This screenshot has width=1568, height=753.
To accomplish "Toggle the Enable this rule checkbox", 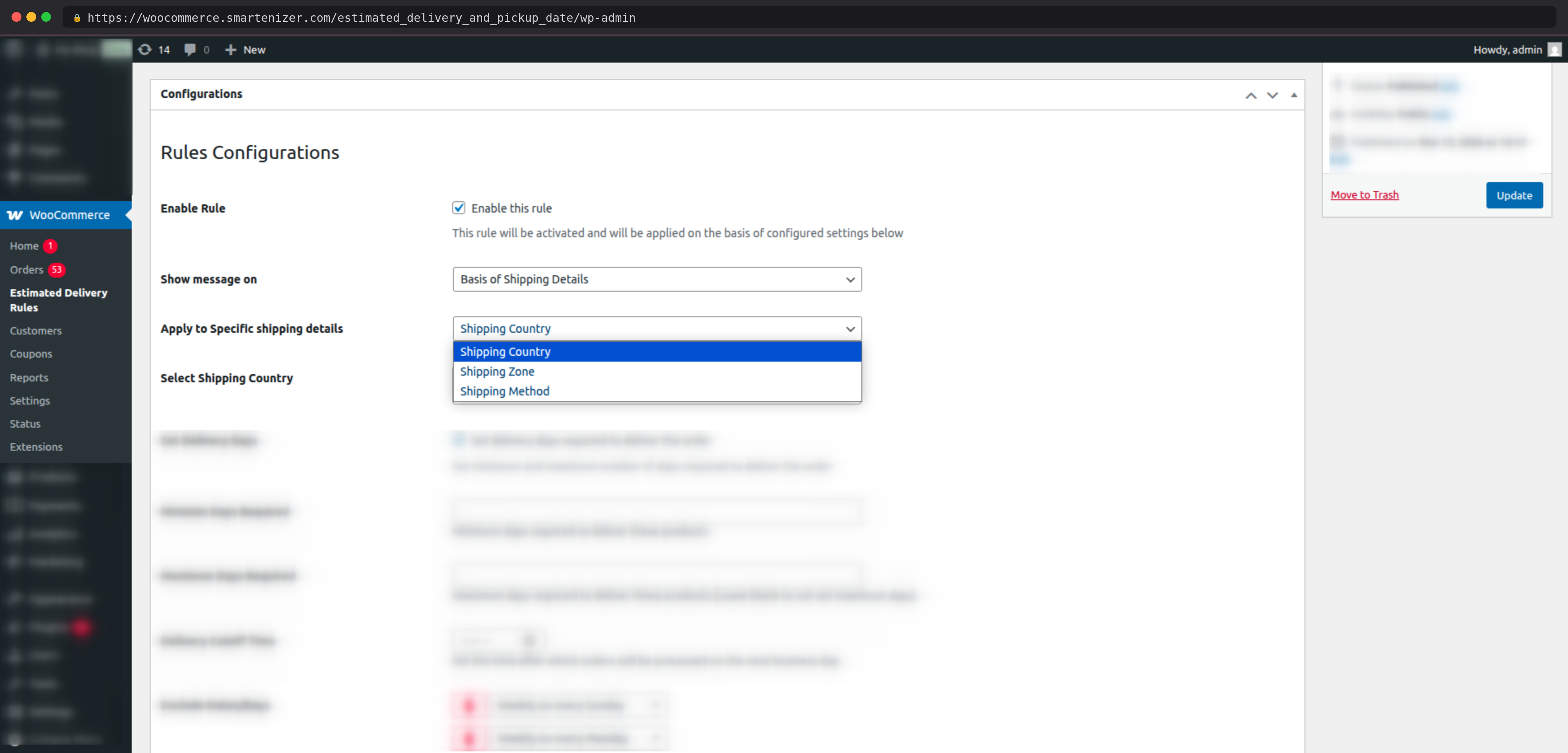I will click(458, 208).
